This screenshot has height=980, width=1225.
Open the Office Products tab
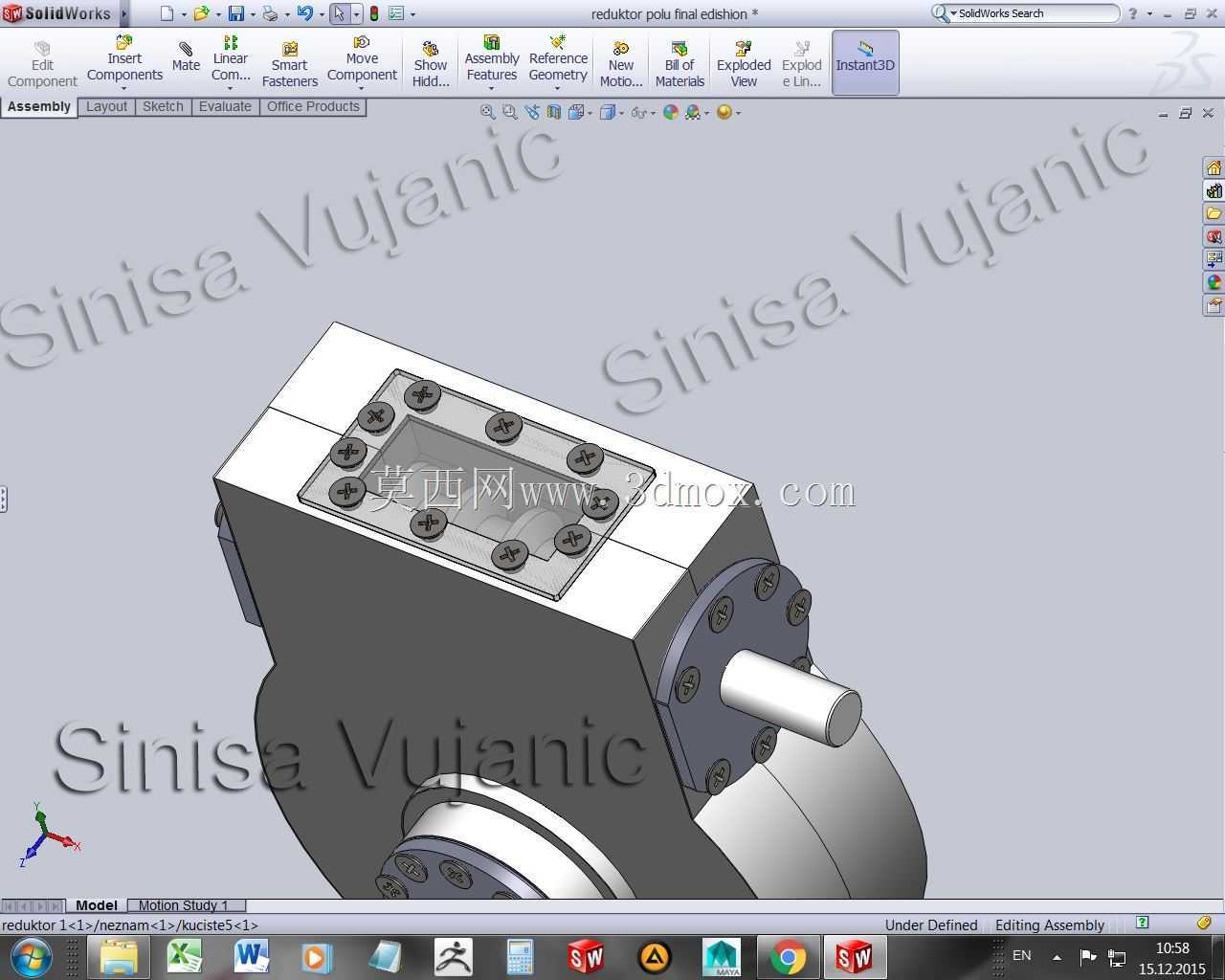[313, 106]
